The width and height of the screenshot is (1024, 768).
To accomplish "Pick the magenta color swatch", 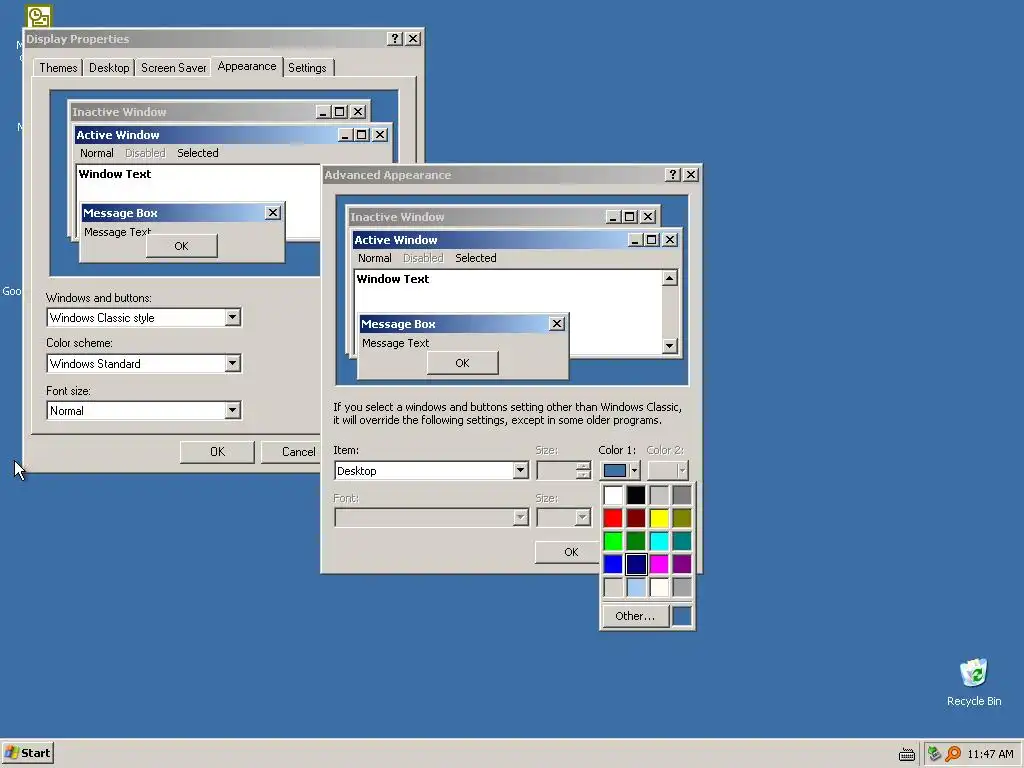I will click(659, 564).
